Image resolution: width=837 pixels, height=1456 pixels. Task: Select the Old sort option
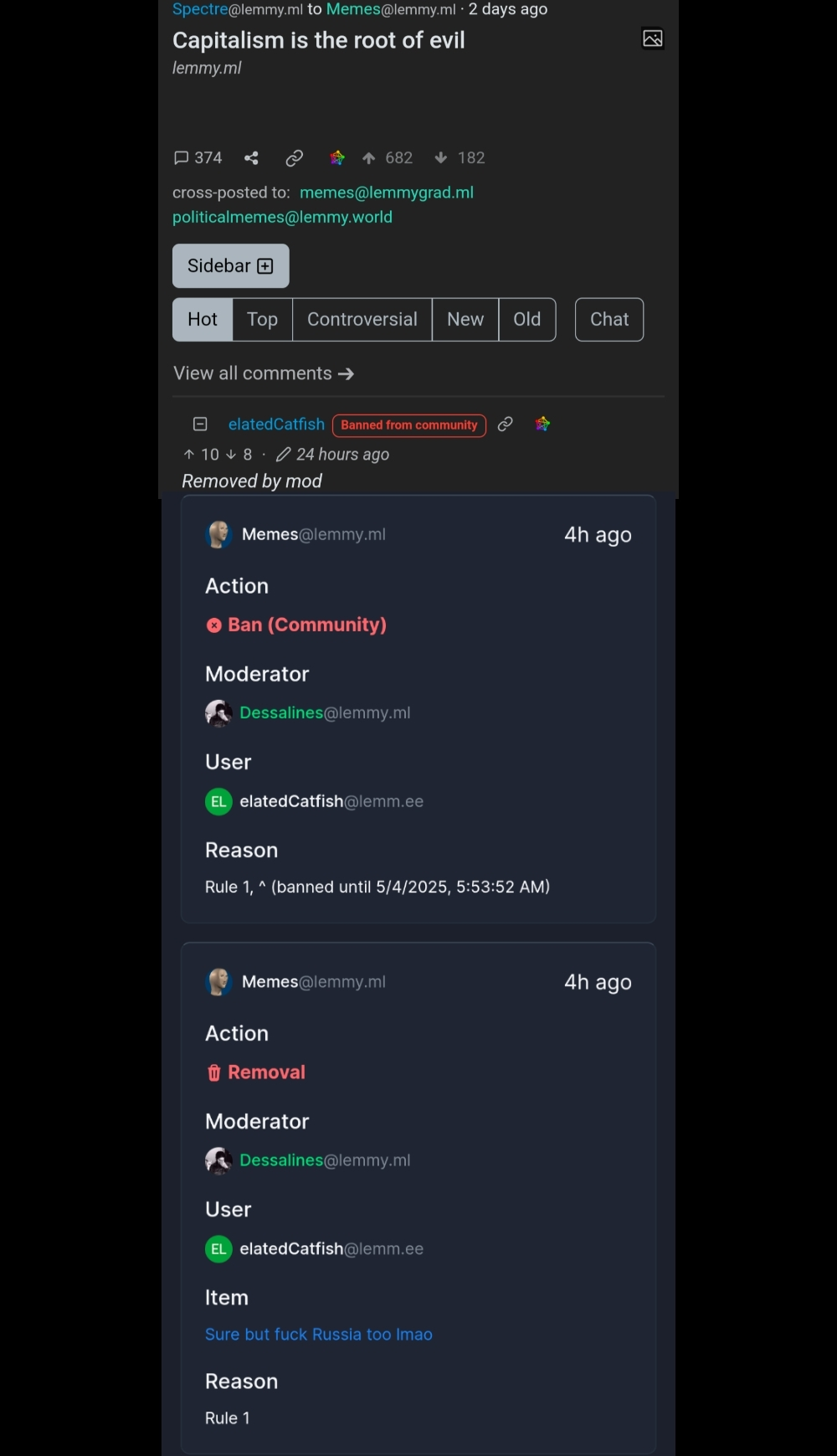coord(527,319)
